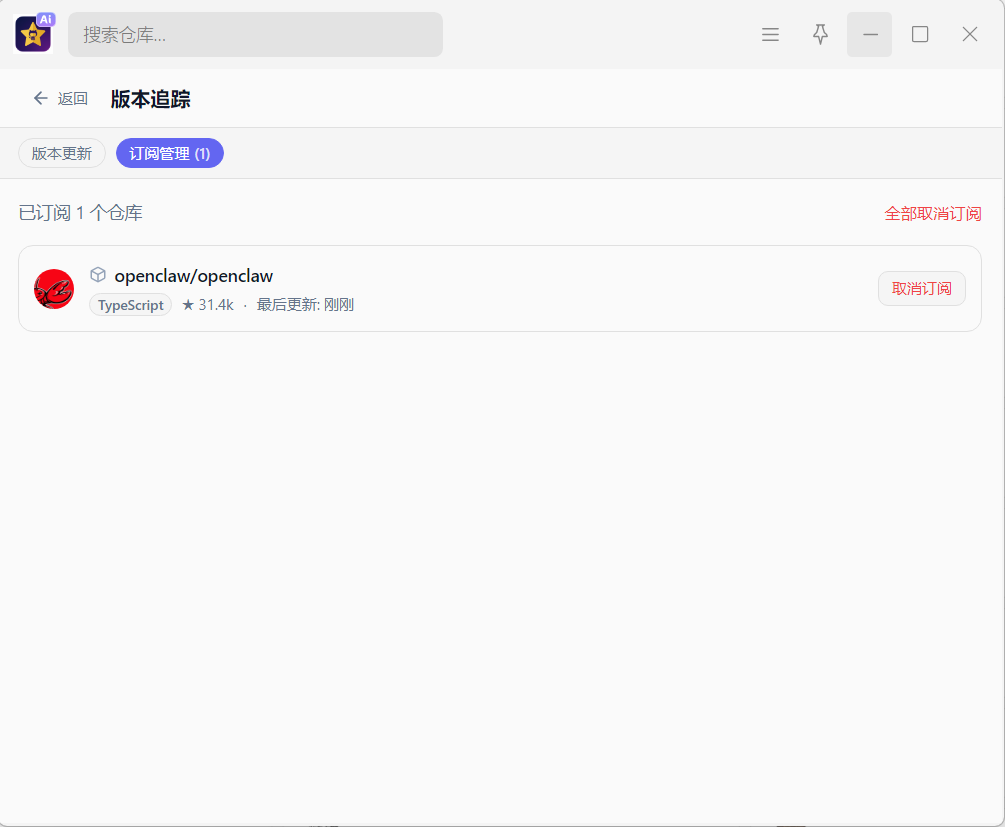
Task: Click the openclaw red lobster avatar
Action: pyautogui.click(x=54, y=289)
